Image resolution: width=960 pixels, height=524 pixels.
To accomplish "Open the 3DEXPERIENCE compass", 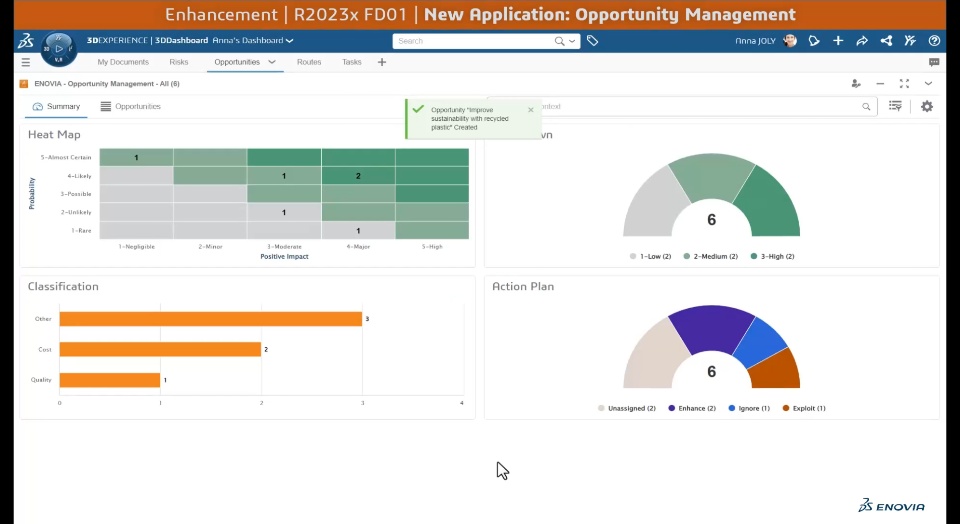I will pos(59,48).
